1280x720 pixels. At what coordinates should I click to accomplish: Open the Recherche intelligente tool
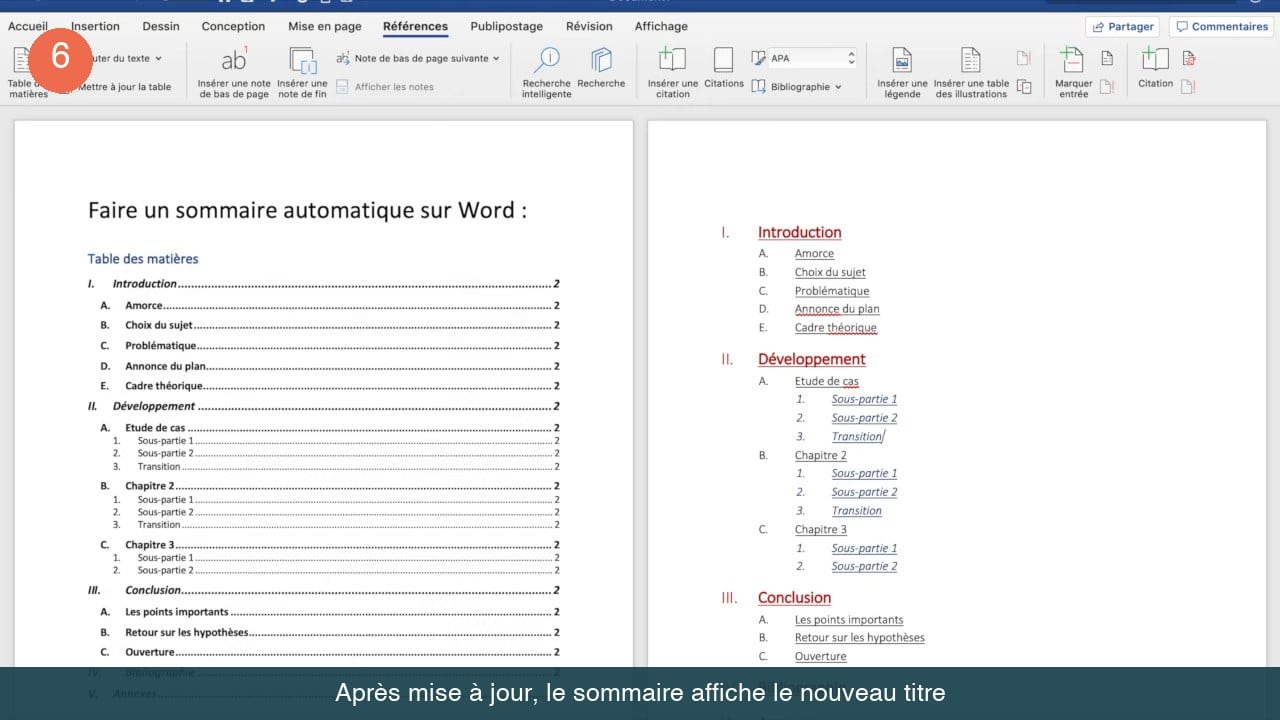coord(546,60)
